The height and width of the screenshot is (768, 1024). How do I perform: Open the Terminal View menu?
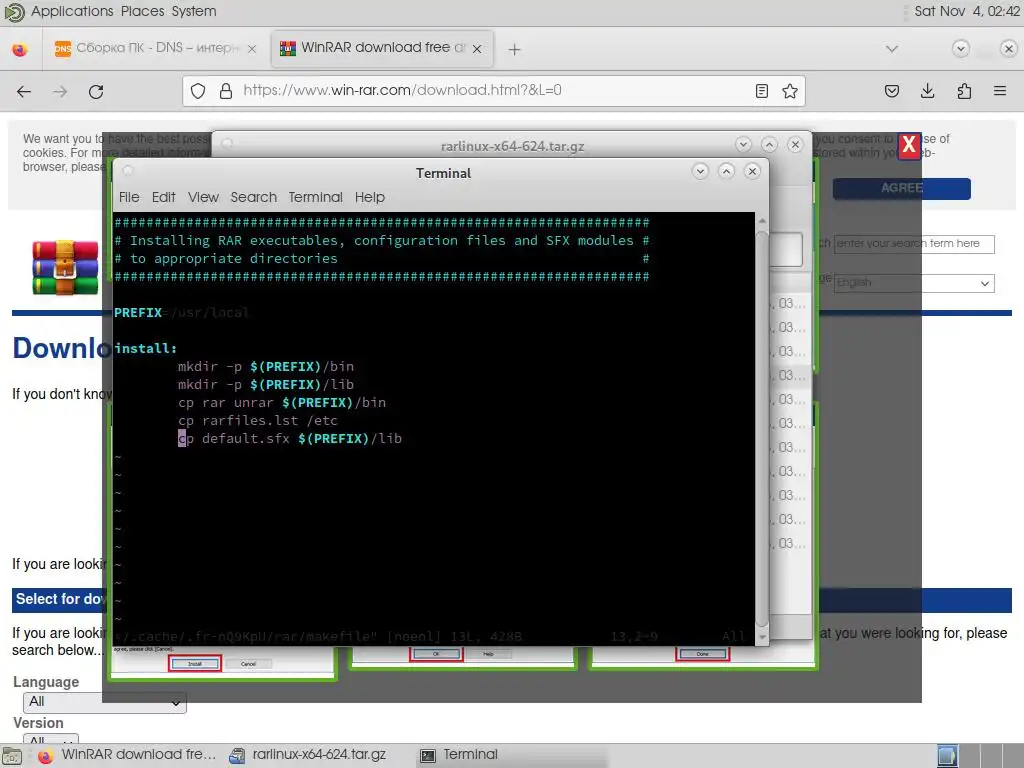point(203,197)
